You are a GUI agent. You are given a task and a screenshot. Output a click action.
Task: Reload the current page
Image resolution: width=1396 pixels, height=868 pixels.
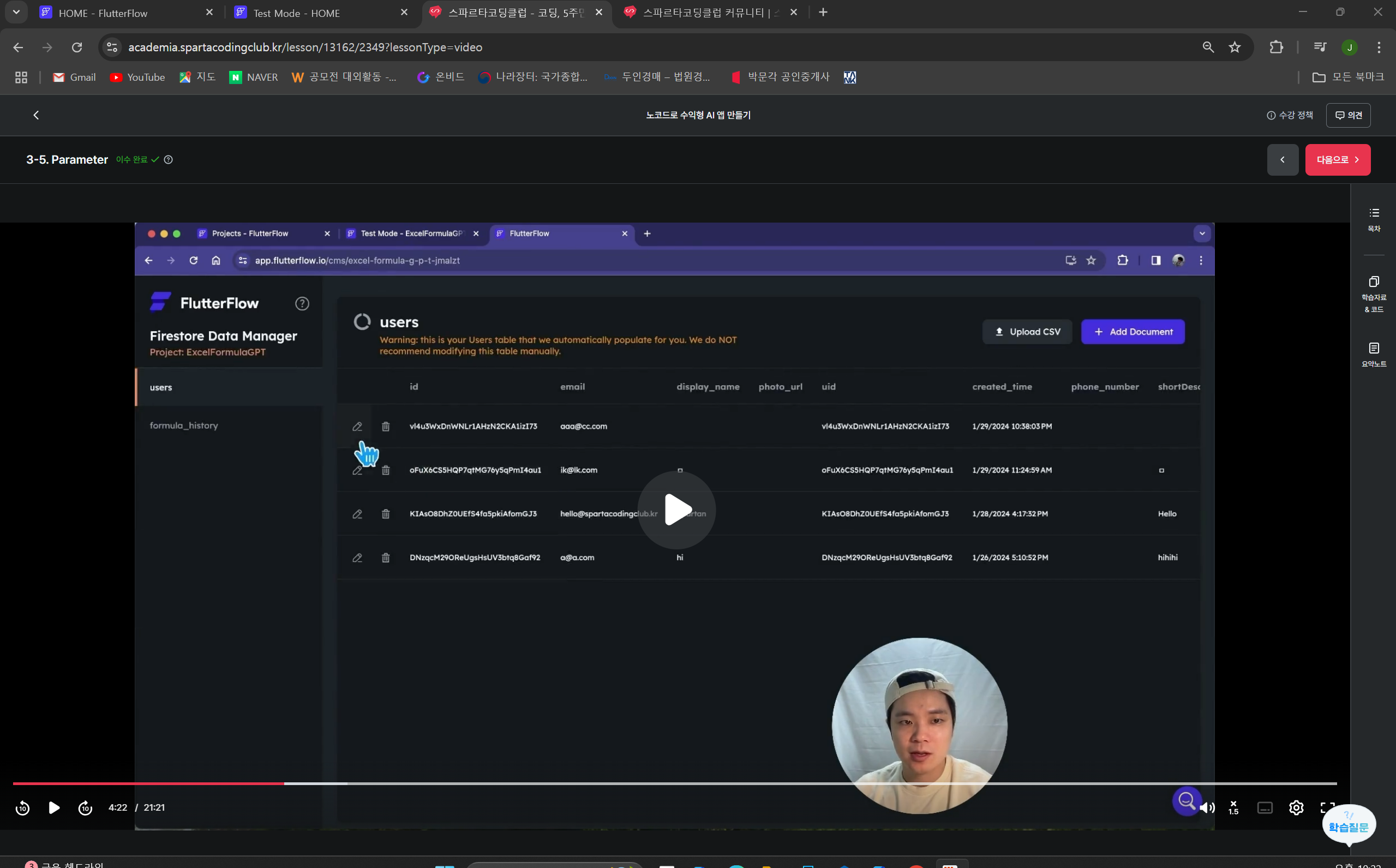click(77, 47)
